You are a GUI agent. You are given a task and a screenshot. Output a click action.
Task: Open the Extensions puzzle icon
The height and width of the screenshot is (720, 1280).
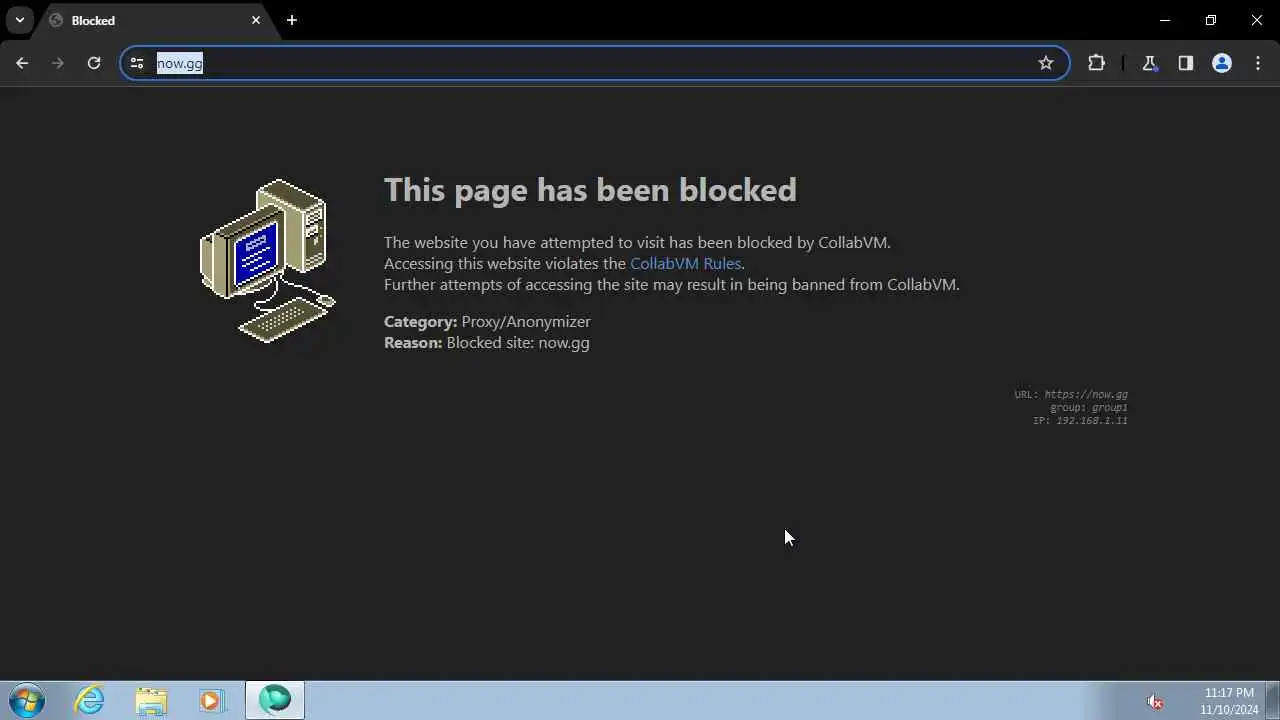[1097, 63]
